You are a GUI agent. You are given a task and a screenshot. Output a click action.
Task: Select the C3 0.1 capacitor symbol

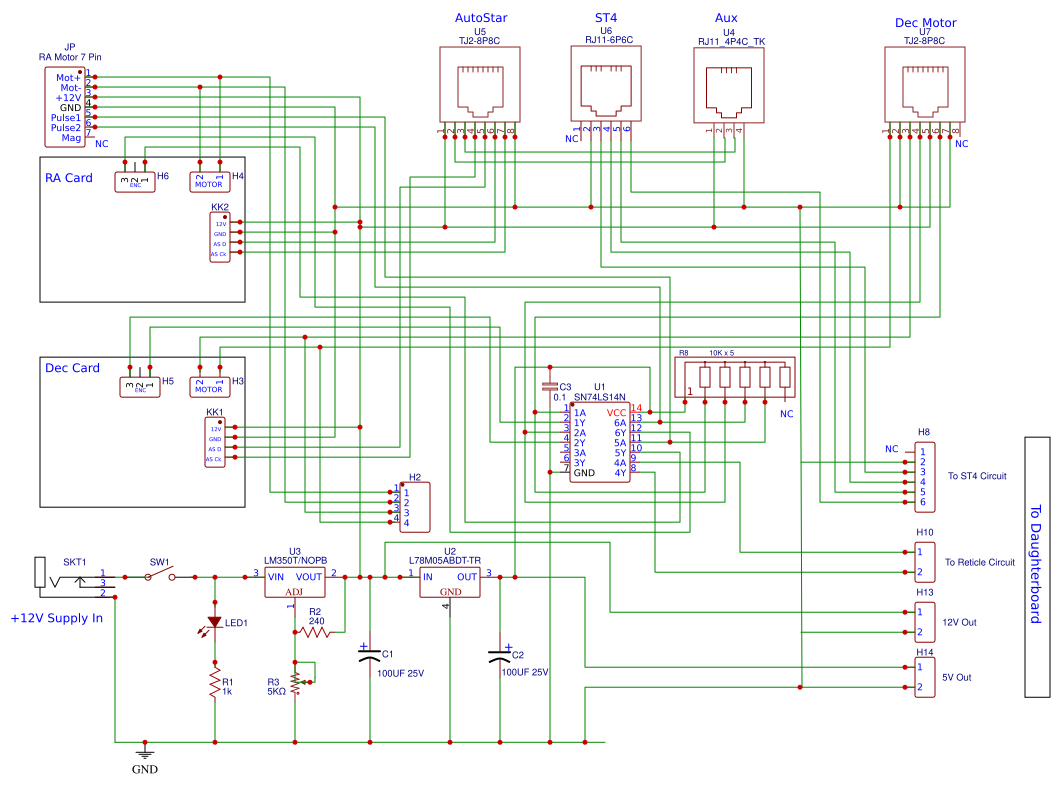click(550, 387)
